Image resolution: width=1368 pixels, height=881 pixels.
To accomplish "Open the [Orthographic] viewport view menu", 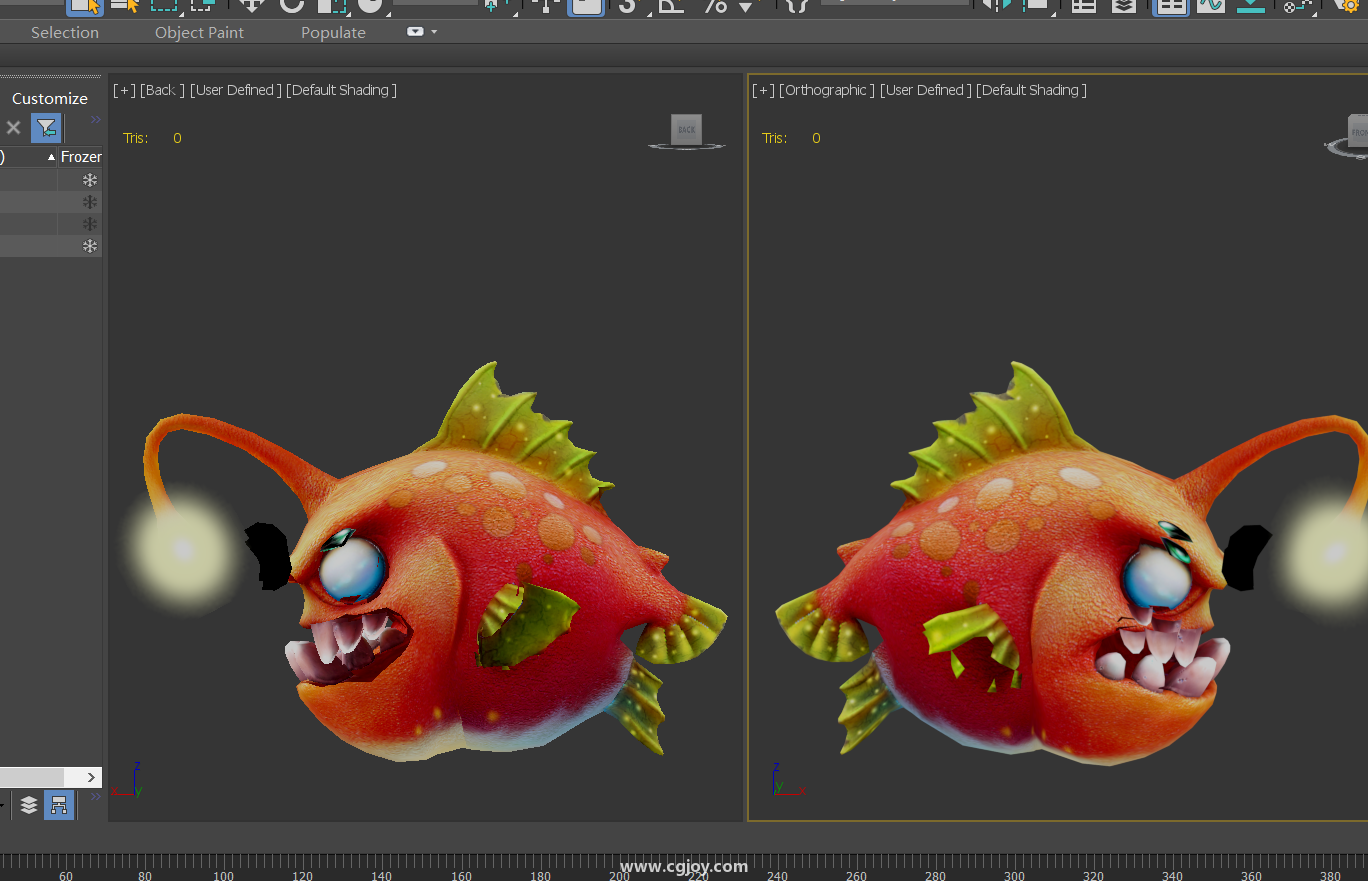I will click(826, 90).
